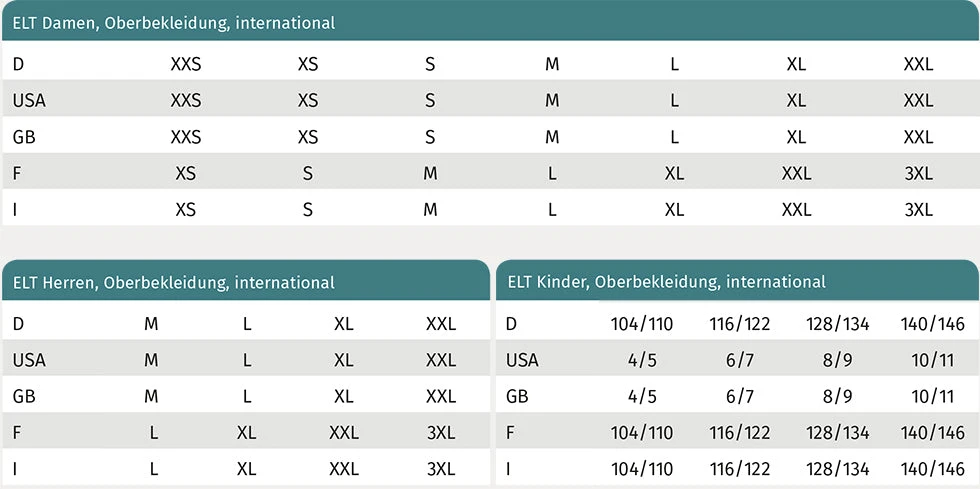Image resolution: width=980 pixels, height=489 pixels.
Task: Select the F row label in Kinder table
Action: (x=511, y=433)
